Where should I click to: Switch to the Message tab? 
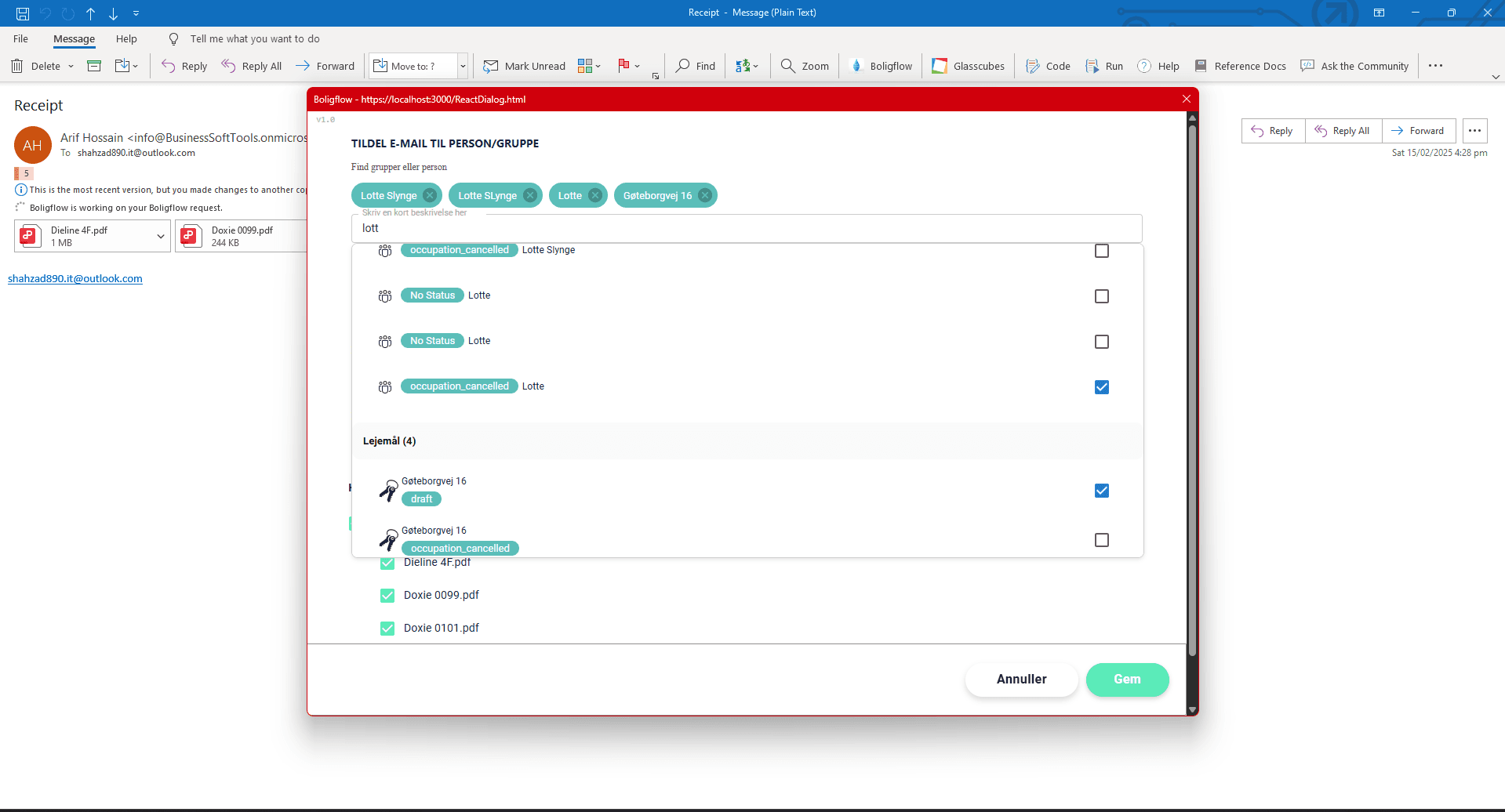[x=74, y=39]
